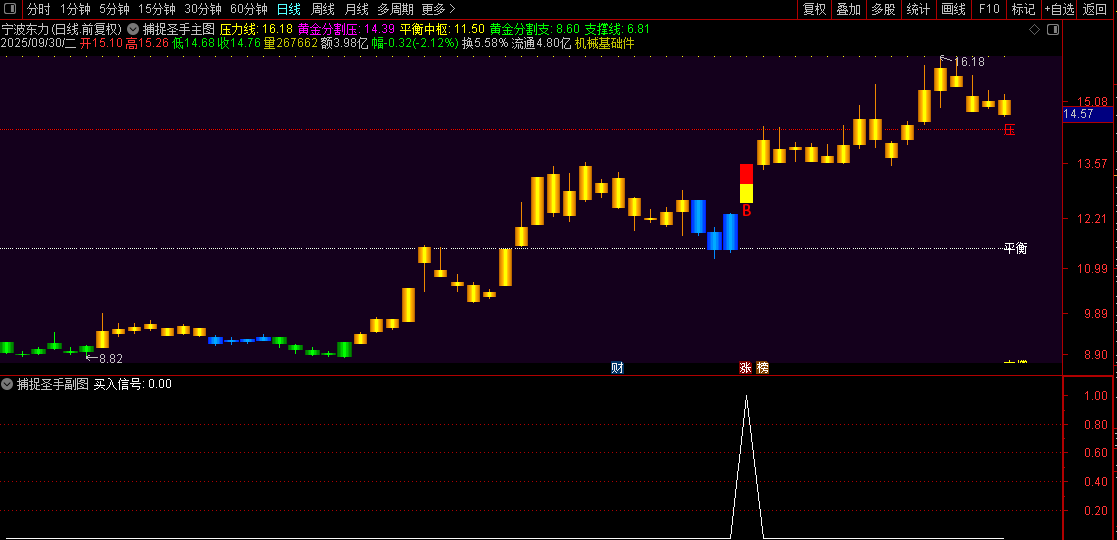Click the 流通4.80亿 float value

(541, 43)
